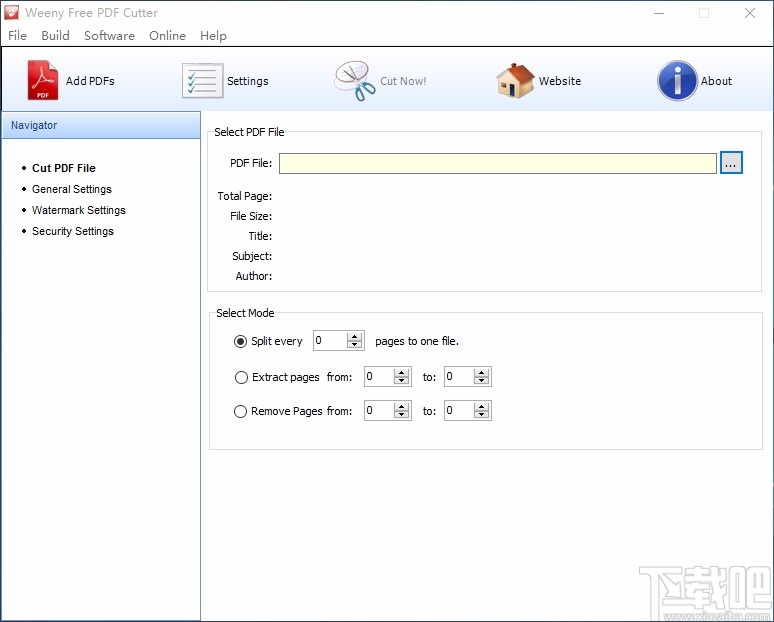Click the Add PDFs toolbar label

point(90,81)
